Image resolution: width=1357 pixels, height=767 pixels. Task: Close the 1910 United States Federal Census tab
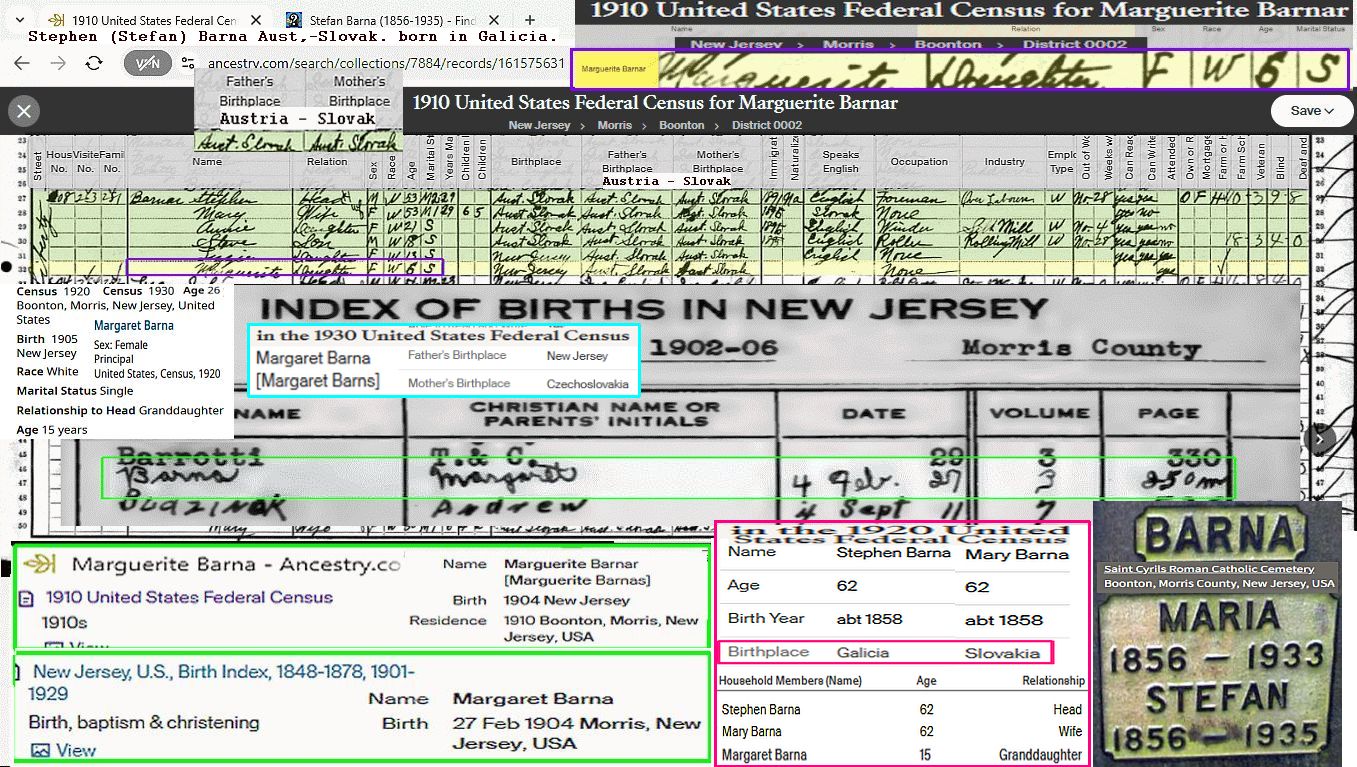tap(256, 20)
